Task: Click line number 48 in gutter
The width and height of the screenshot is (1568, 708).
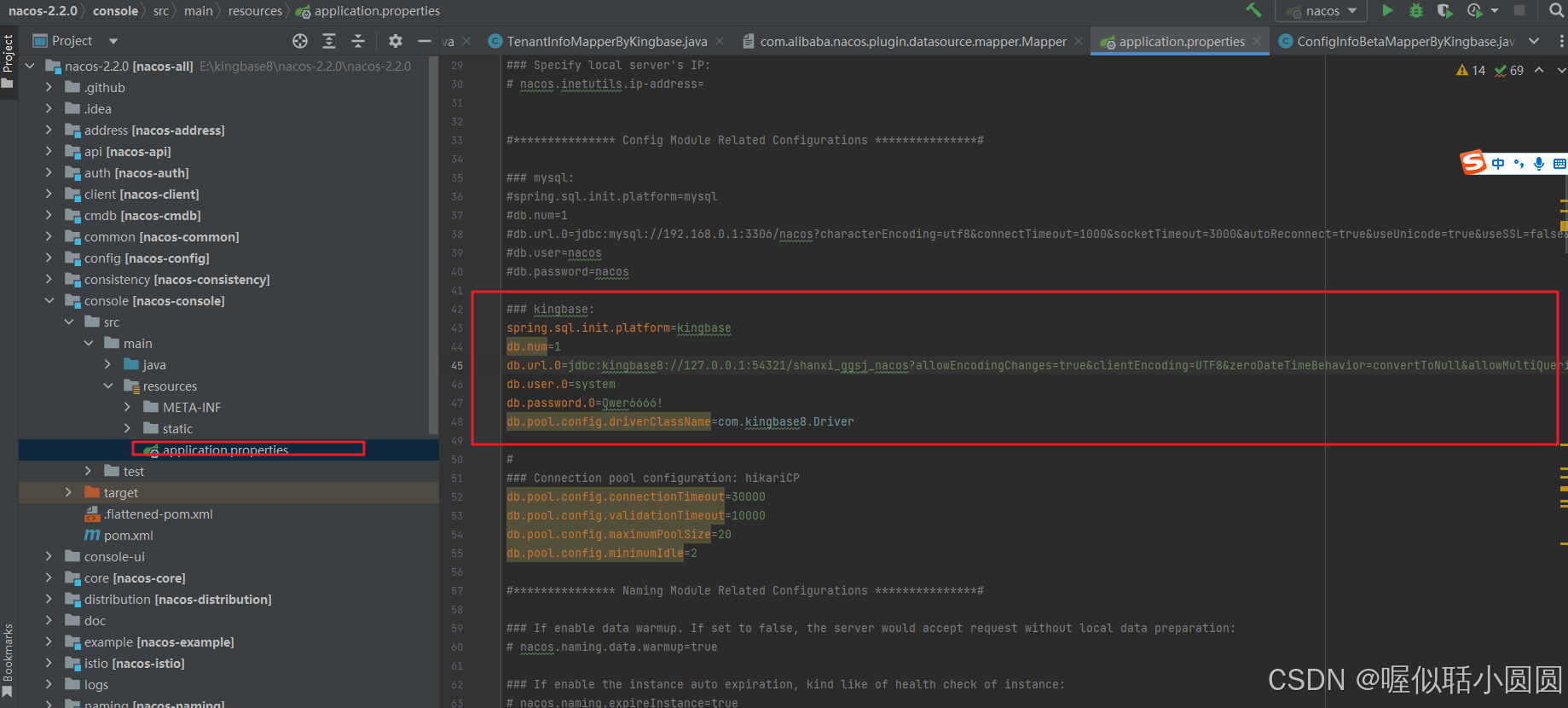Action: click(457, 421)
